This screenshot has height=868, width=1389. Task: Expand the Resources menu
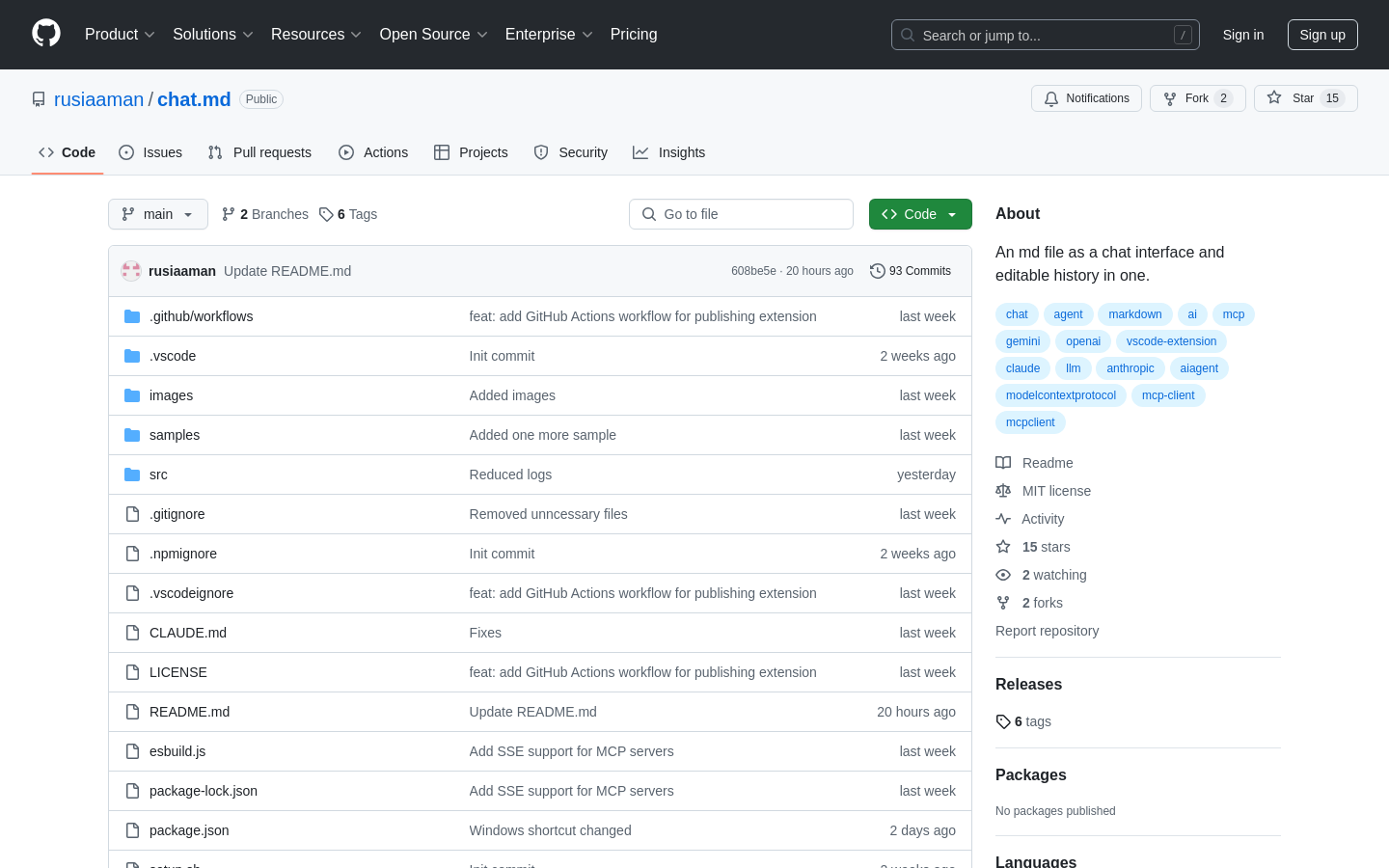click(316, 34)
